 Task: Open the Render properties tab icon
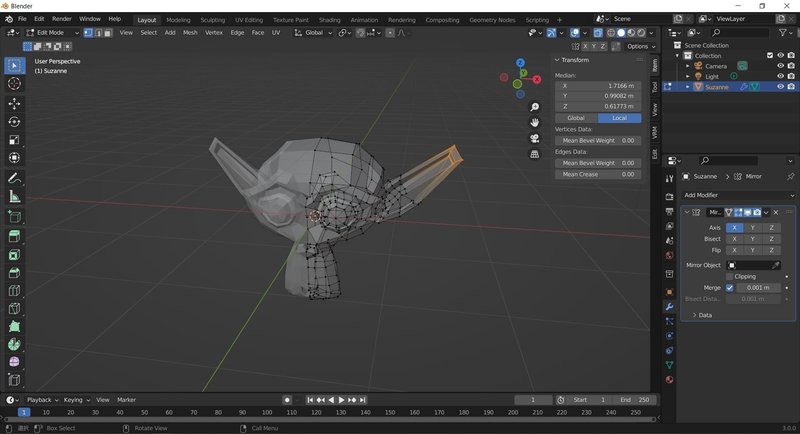click(669, 197)
